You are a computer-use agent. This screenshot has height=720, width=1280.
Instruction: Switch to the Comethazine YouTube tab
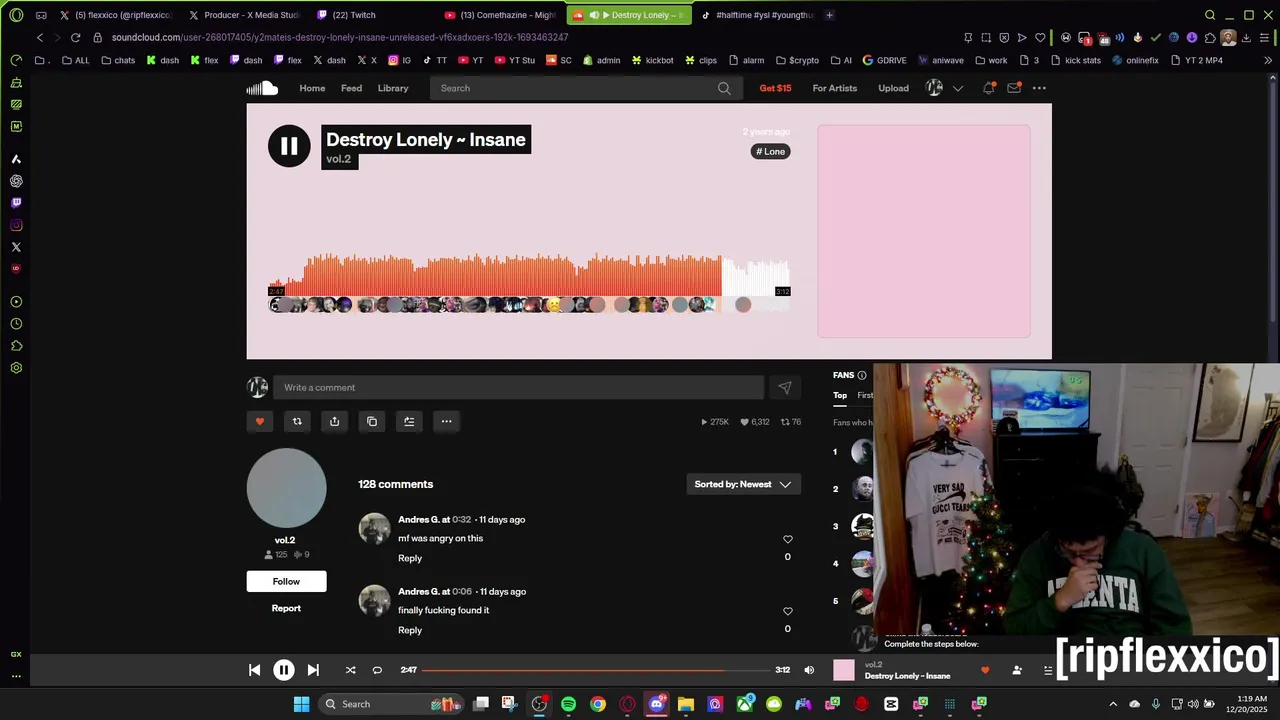click(500, 15)
